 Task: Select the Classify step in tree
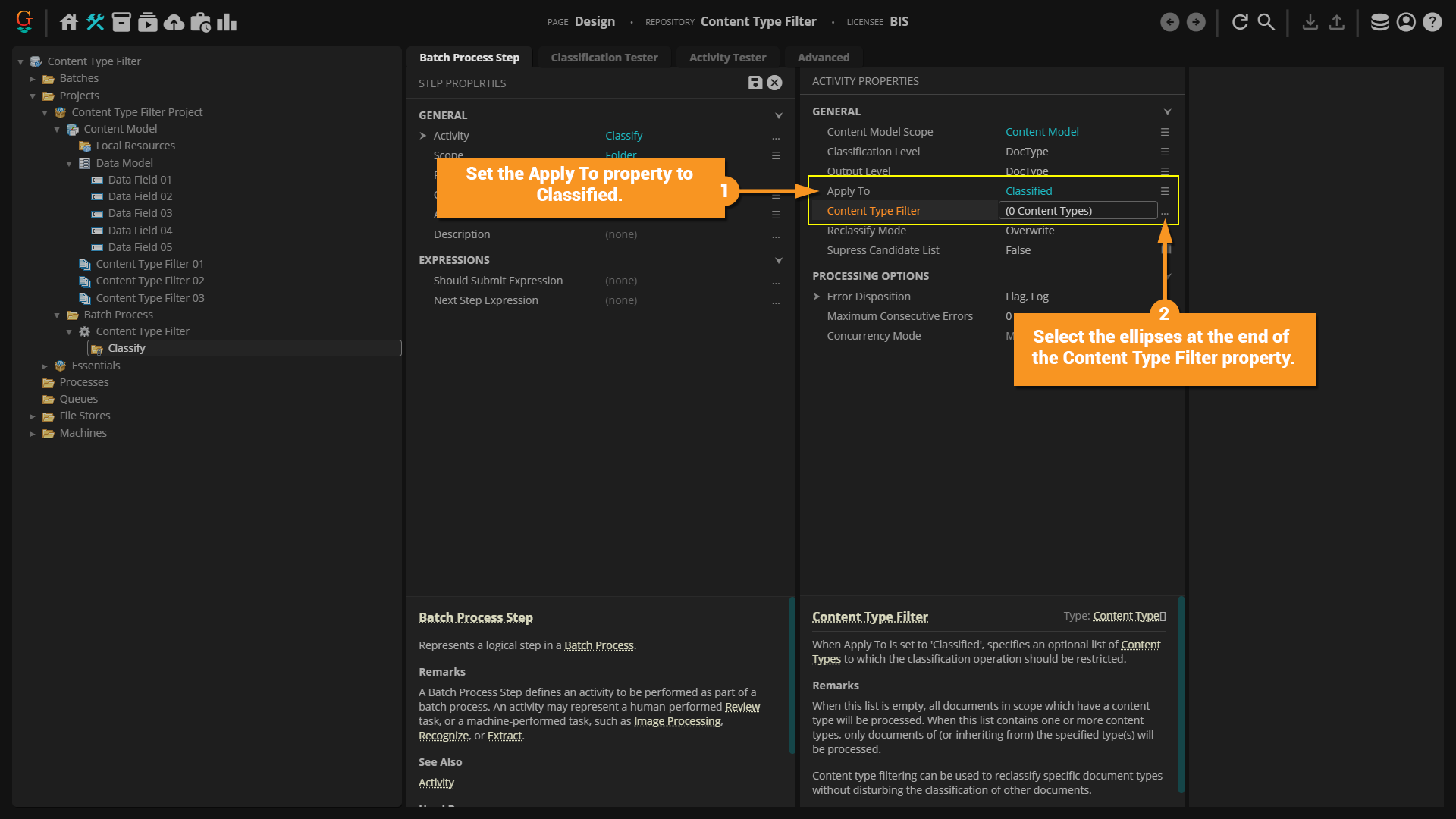coord(244,348)
